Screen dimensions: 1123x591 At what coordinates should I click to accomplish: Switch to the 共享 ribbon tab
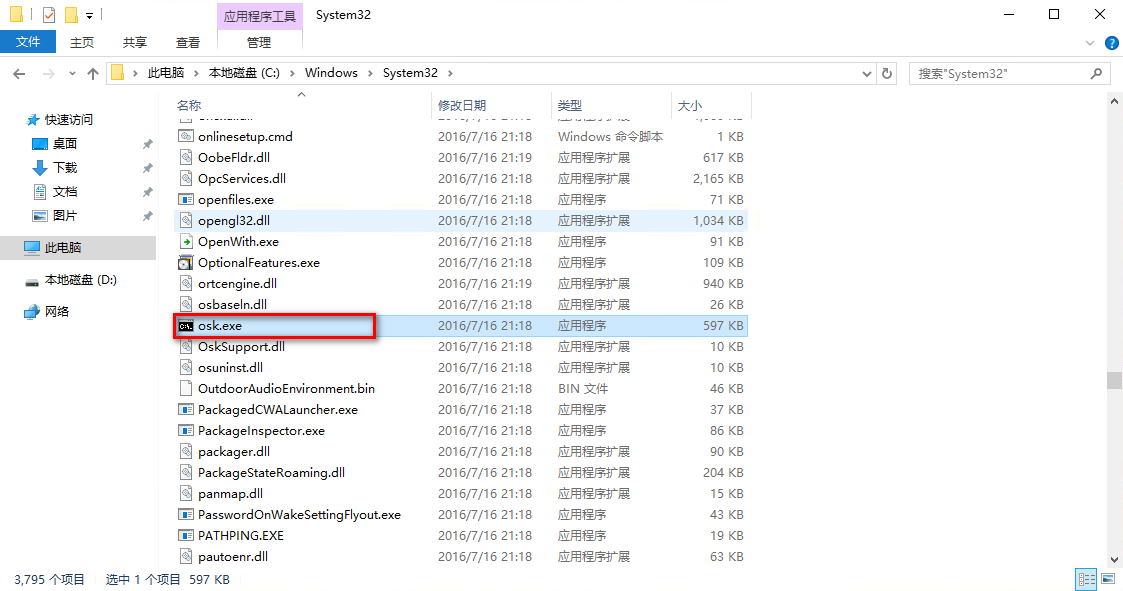[x=135, y=42]
